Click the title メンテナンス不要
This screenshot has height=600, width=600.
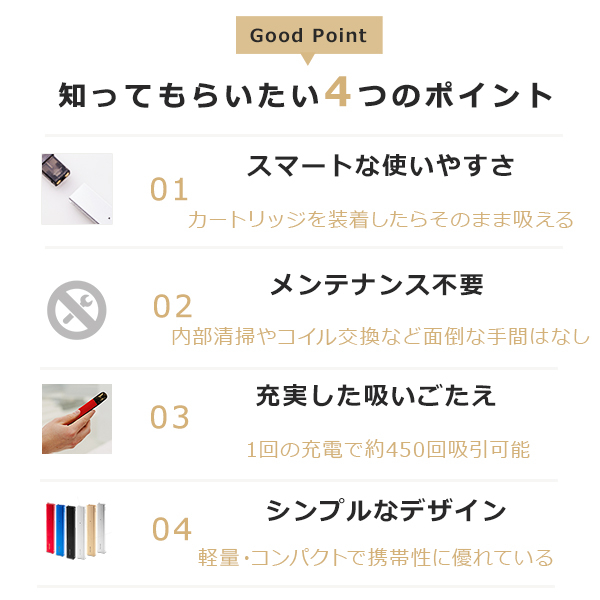pos(377,285)
